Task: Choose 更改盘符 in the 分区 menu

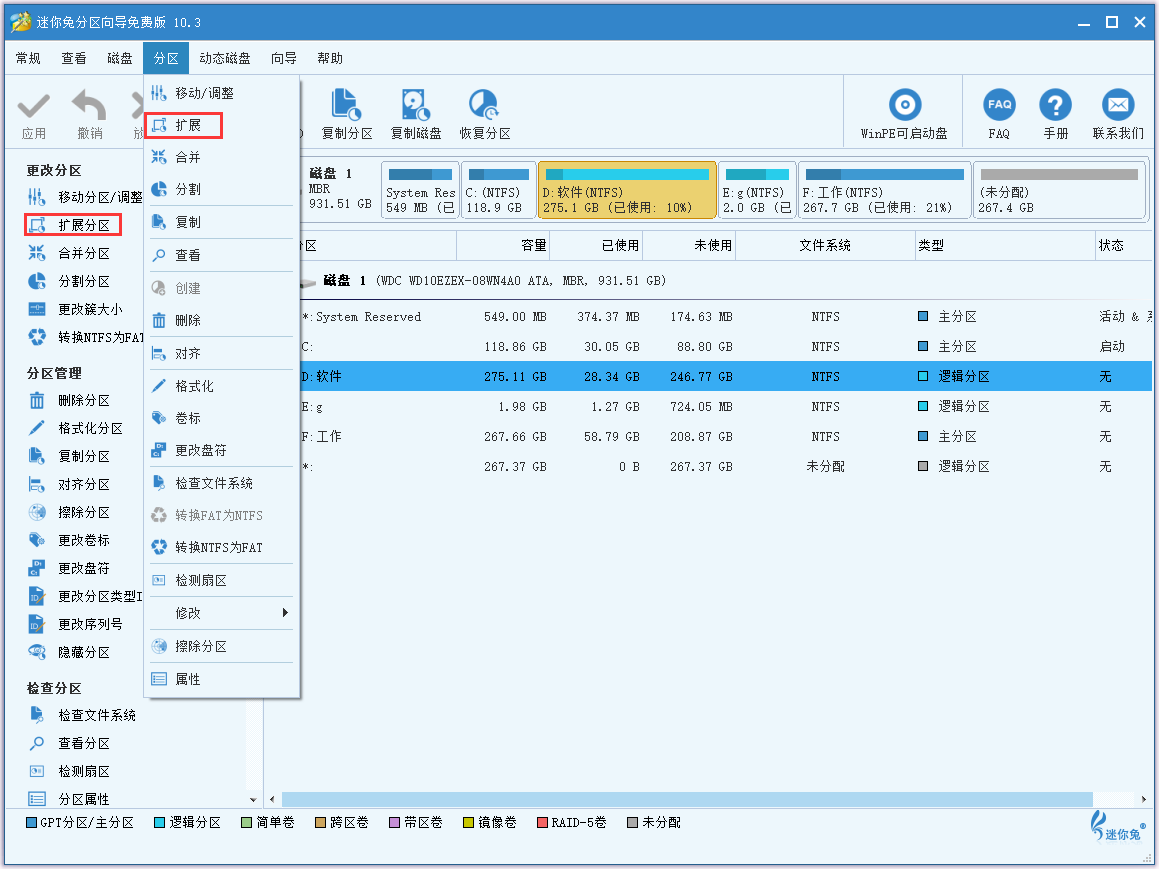Action: [222, 450]
